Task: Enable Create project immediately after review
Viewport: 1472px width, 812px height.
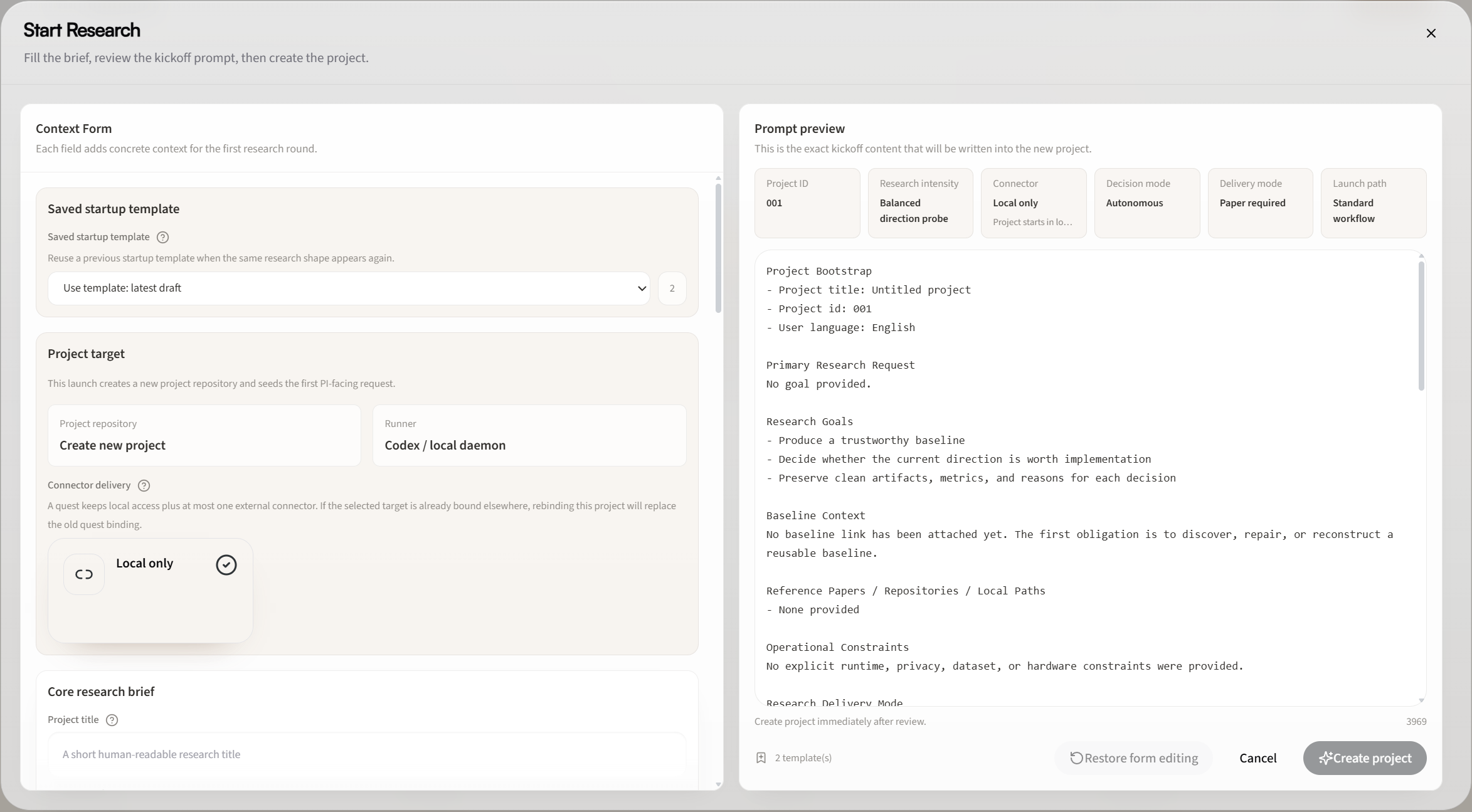Action: point(840,721)
